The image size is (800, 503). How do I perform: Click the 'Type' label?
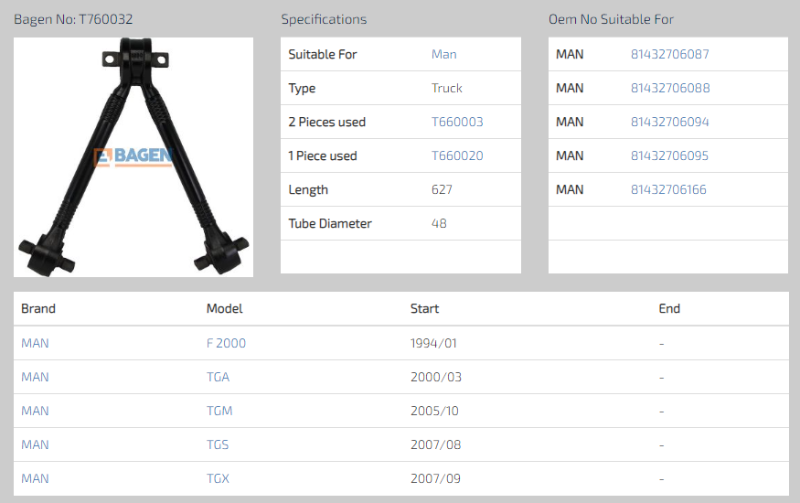[x=302, y=88]
